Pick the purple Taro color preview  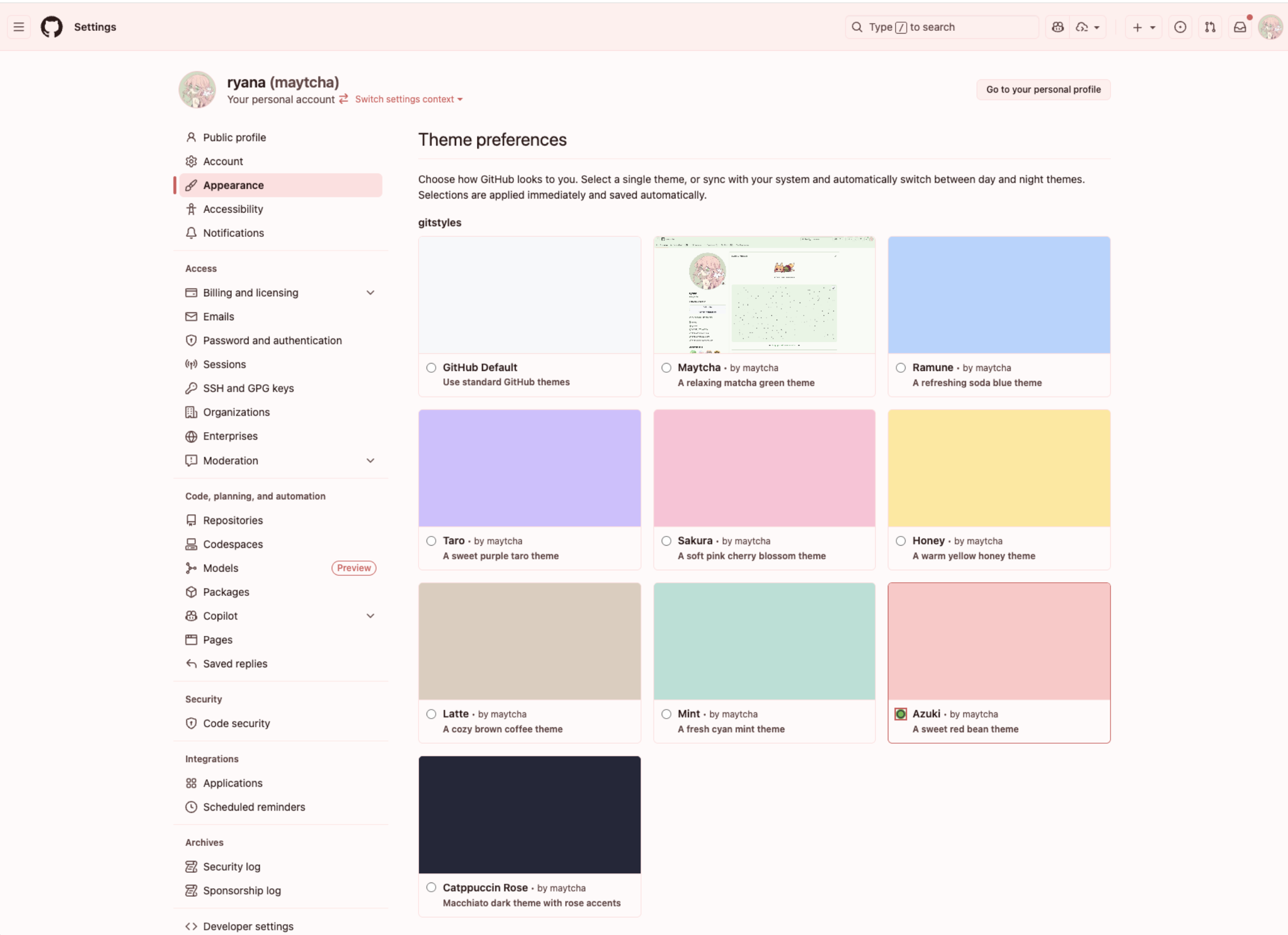click(530, 468)
